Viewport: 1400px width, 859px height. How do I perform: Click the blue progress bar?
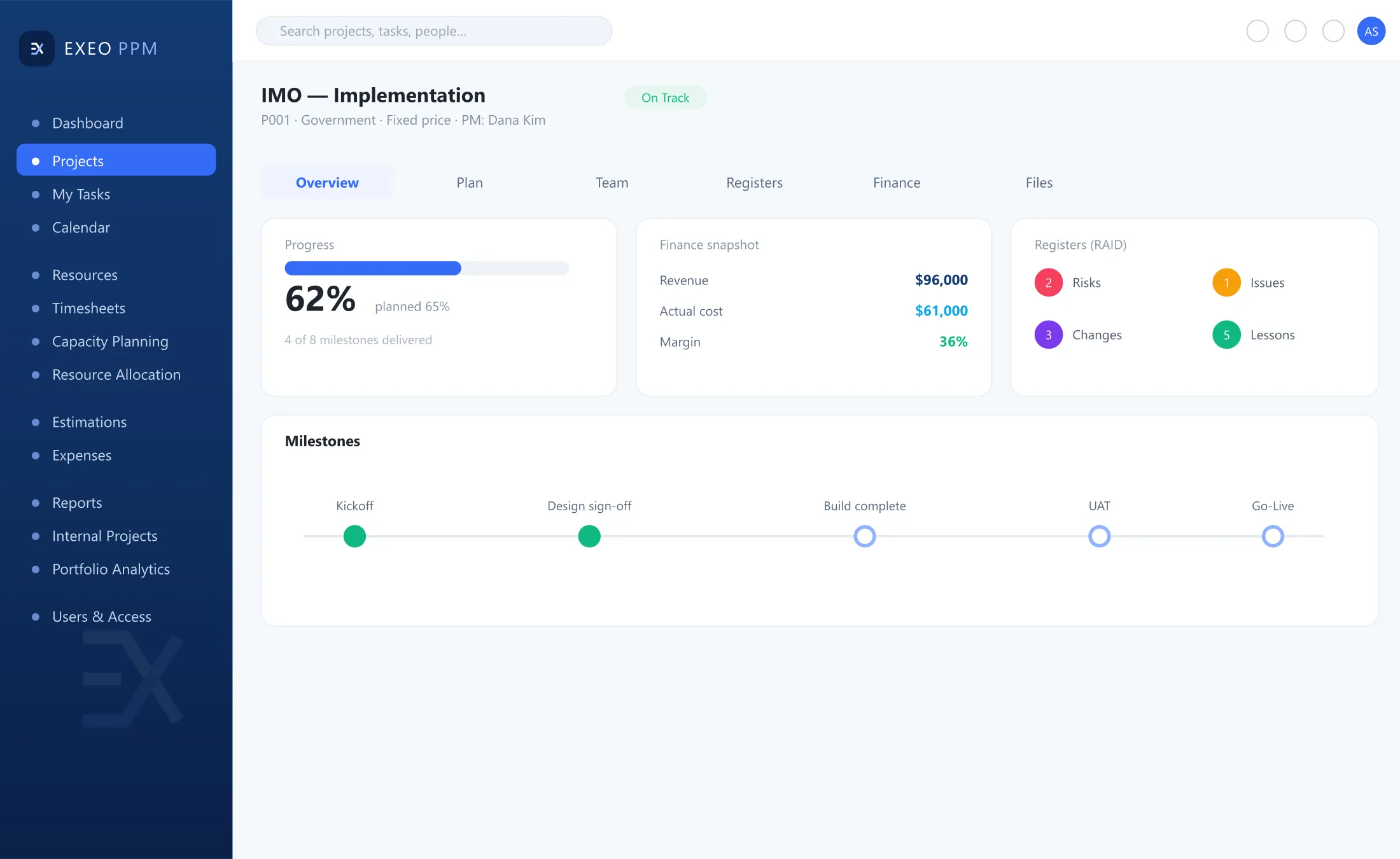373,268
